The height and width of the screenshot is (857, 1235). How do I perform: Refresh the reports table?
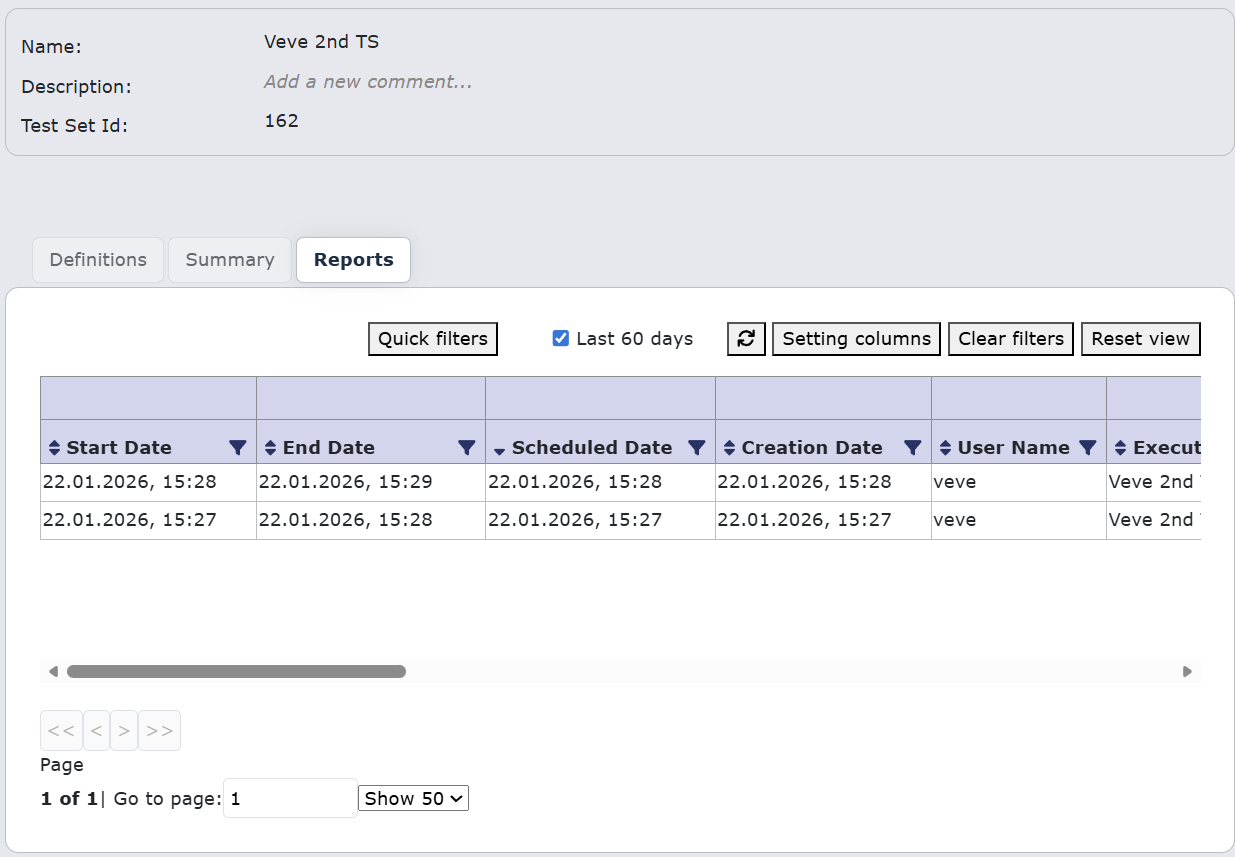pos(746,339)
